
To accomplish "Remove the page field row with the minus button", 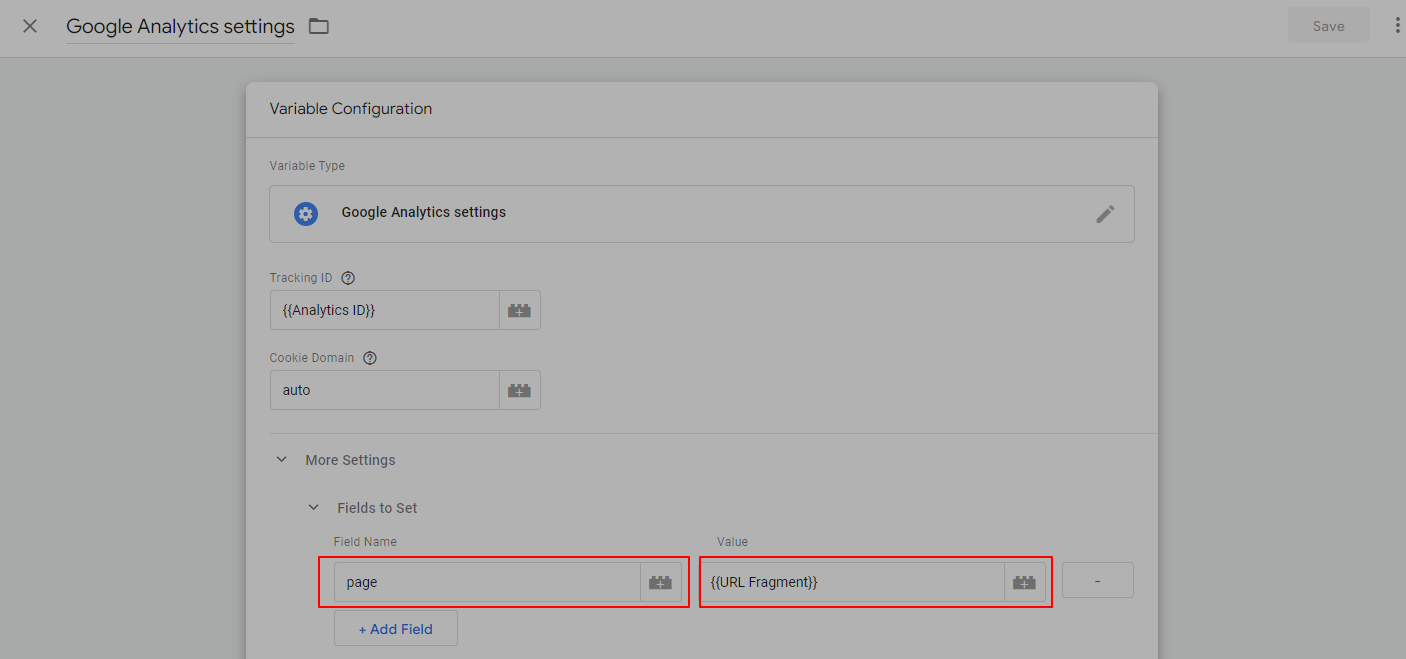I will click(1097, 581).
